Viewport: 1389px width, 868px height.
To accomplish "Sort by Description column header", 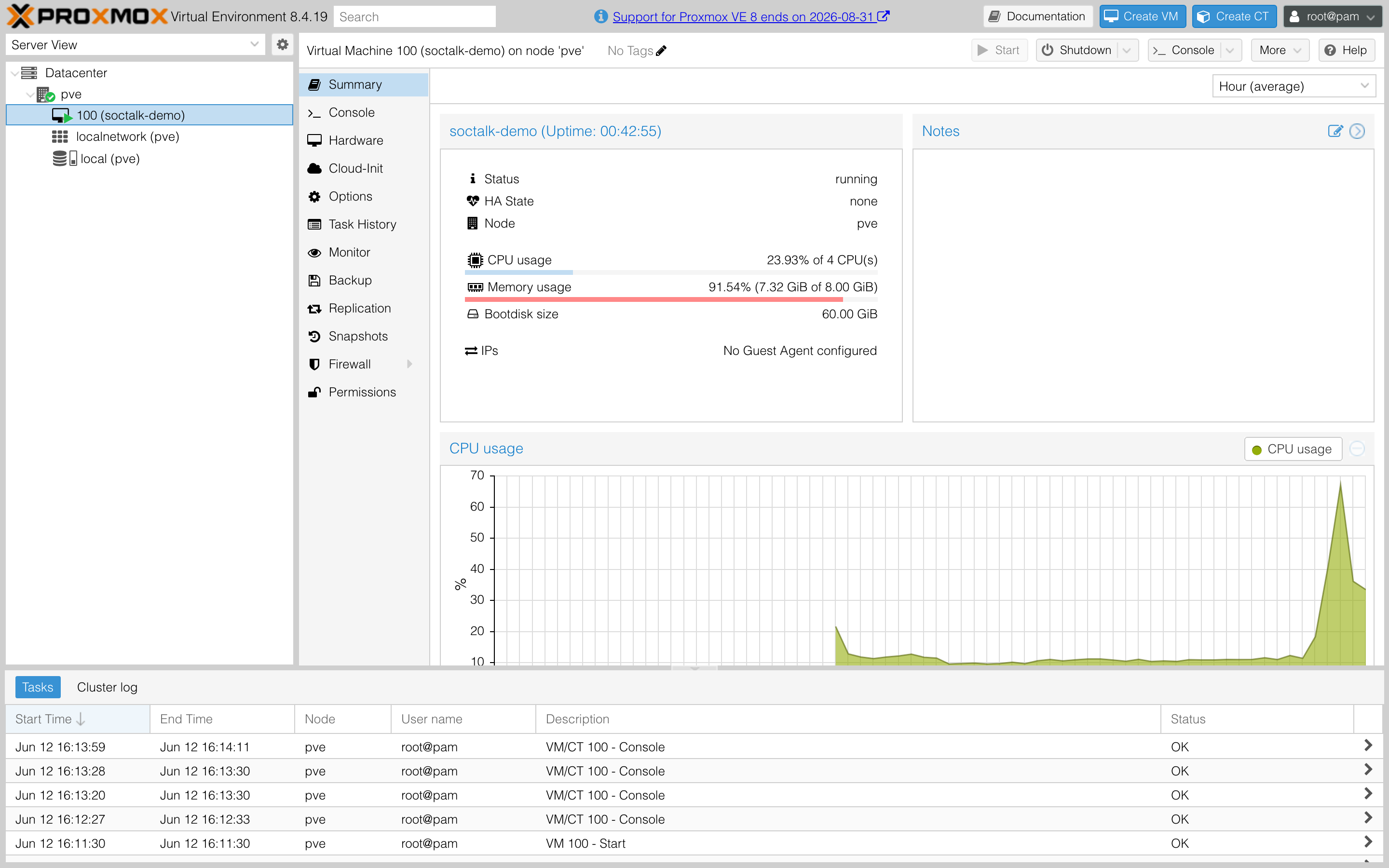I will pyautogui.click(x=848, y=719).
